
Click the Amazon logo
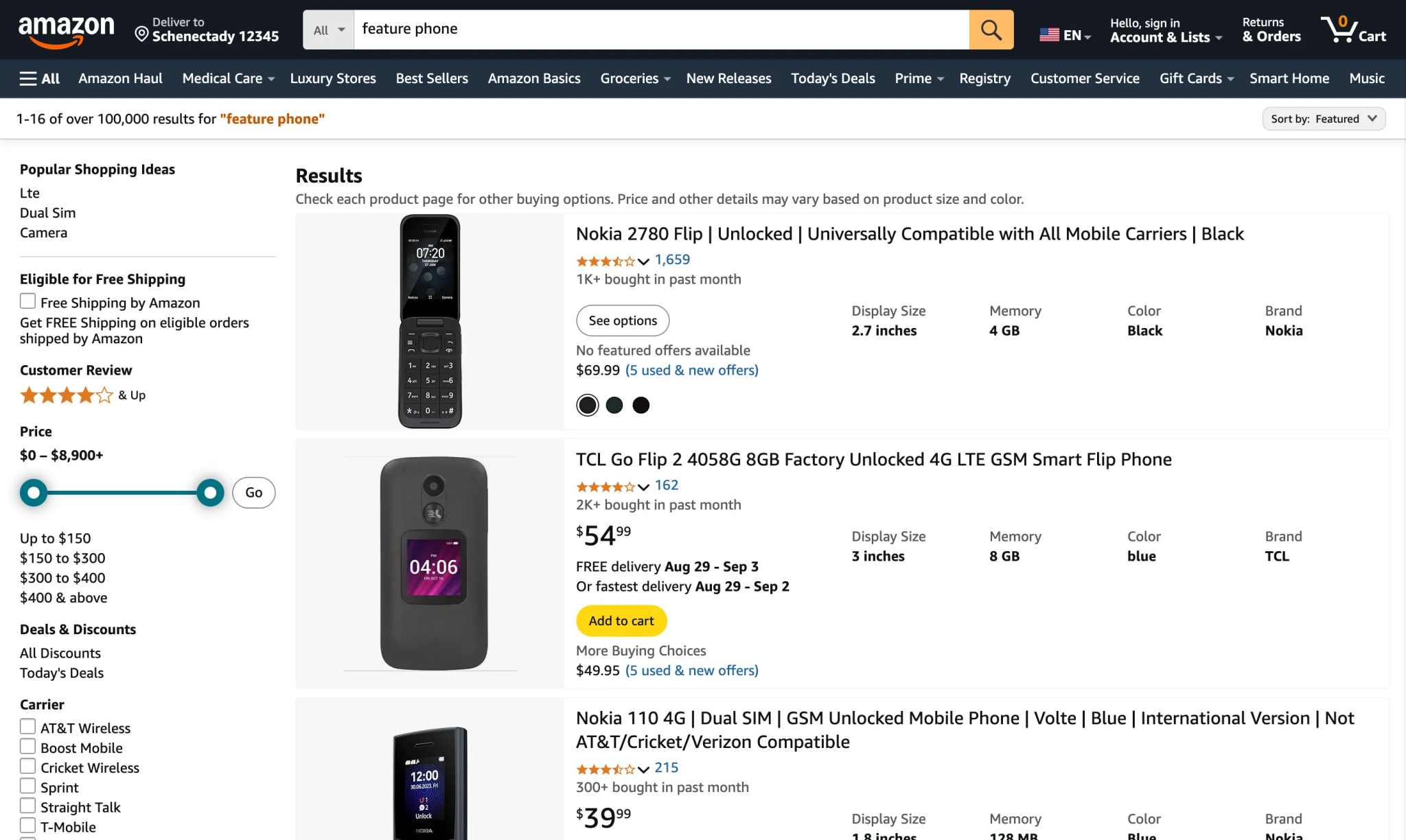click(x=67, y=29)
